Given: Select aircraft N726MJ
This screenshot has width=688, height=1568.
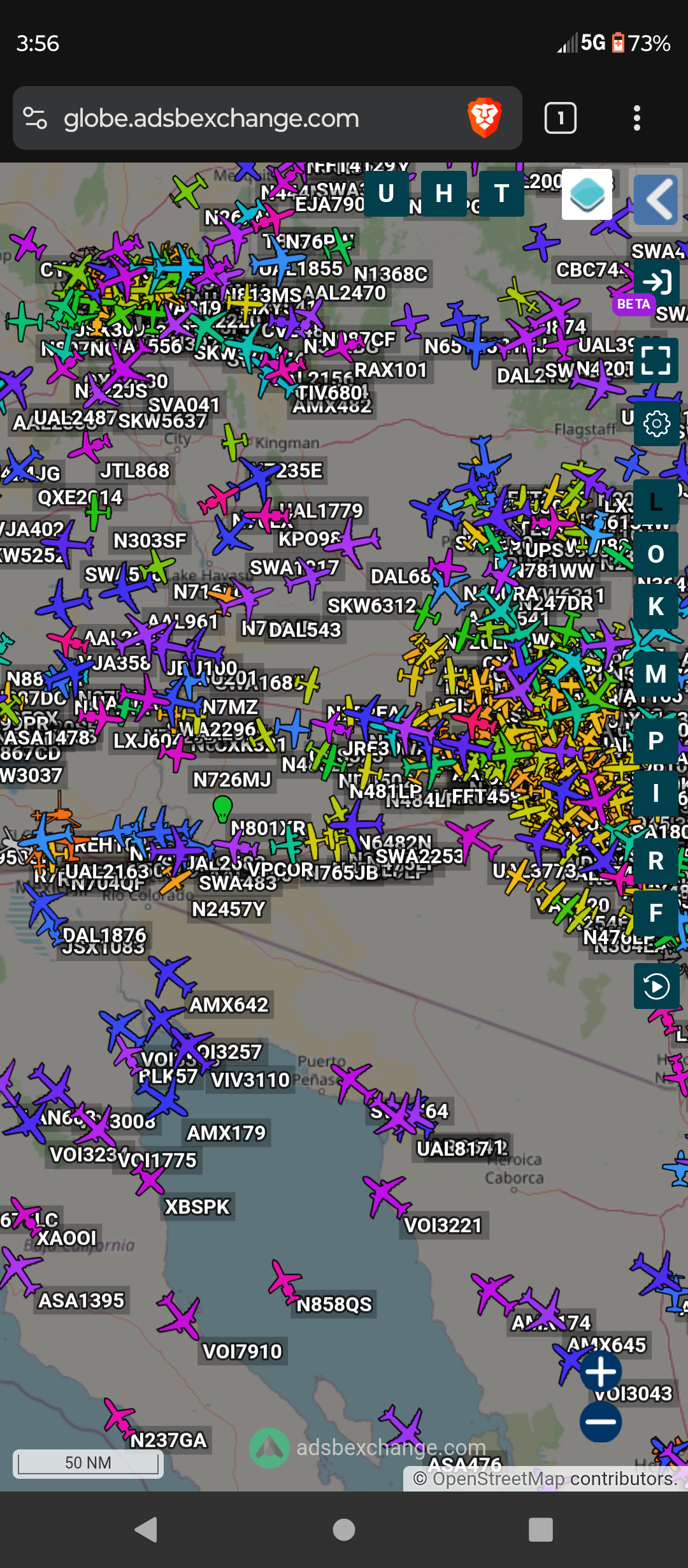Looking at the screenshot, I should 232,780.
